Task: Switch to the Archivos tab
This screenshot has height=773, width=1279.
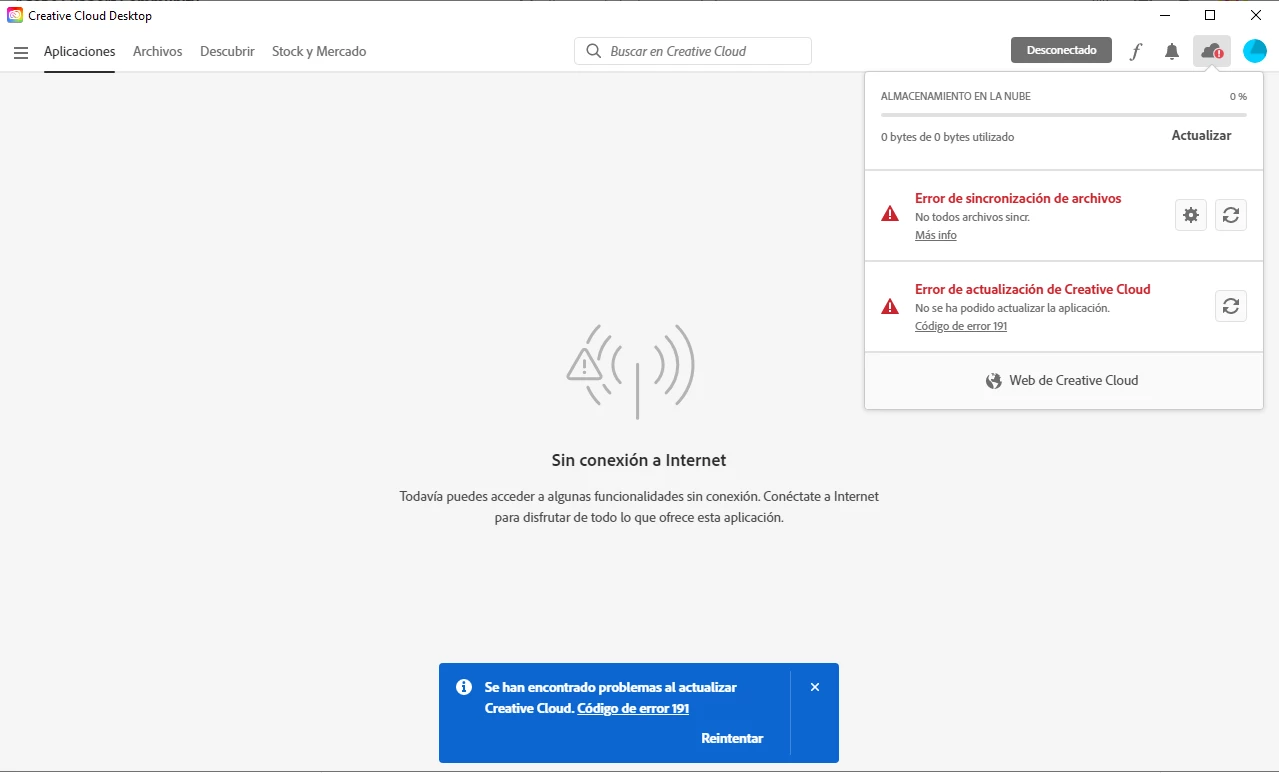Action: click(x=158, y=51)
